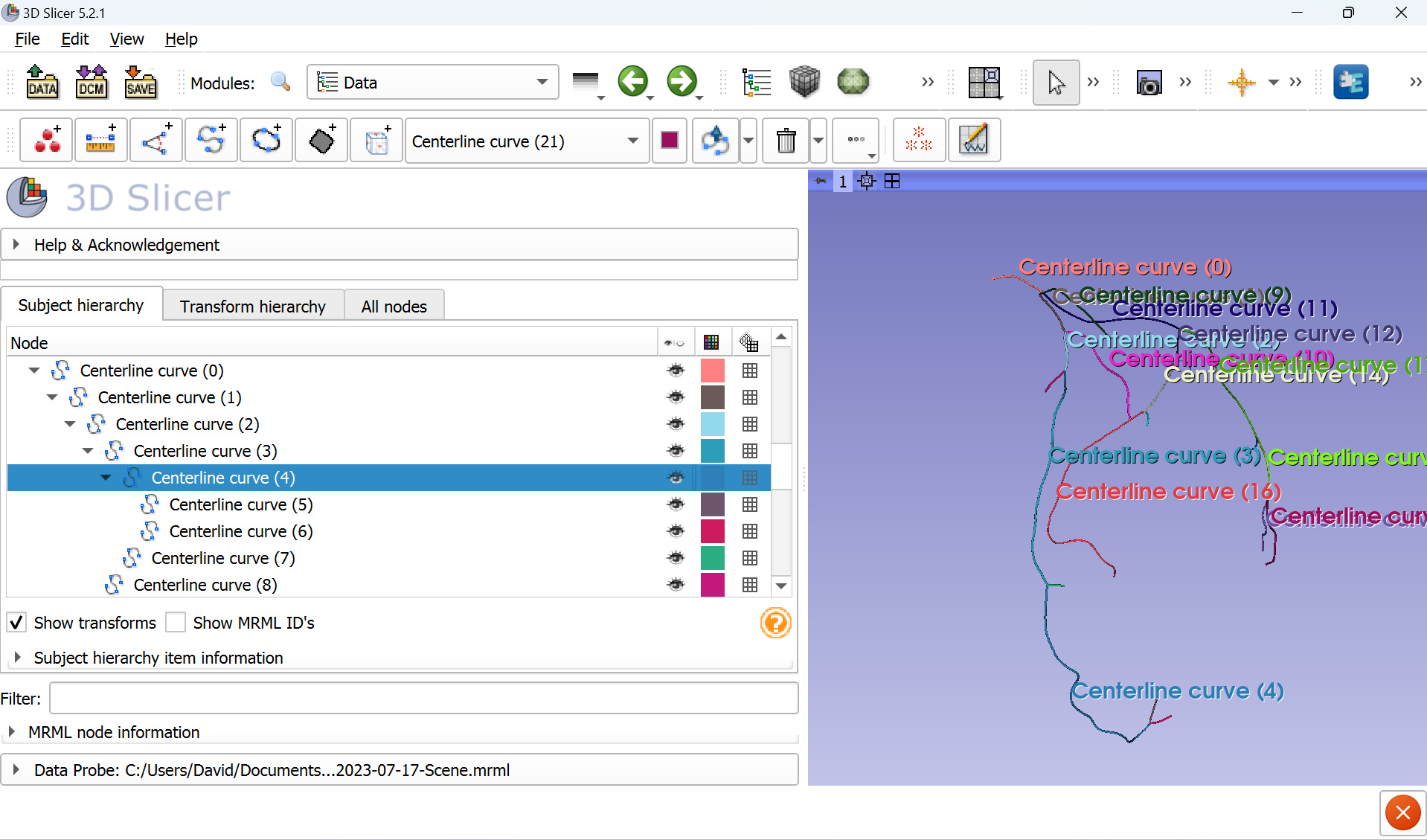
Task: Click the SAVE toolbar icon
Action: click(x=141, y=82)
